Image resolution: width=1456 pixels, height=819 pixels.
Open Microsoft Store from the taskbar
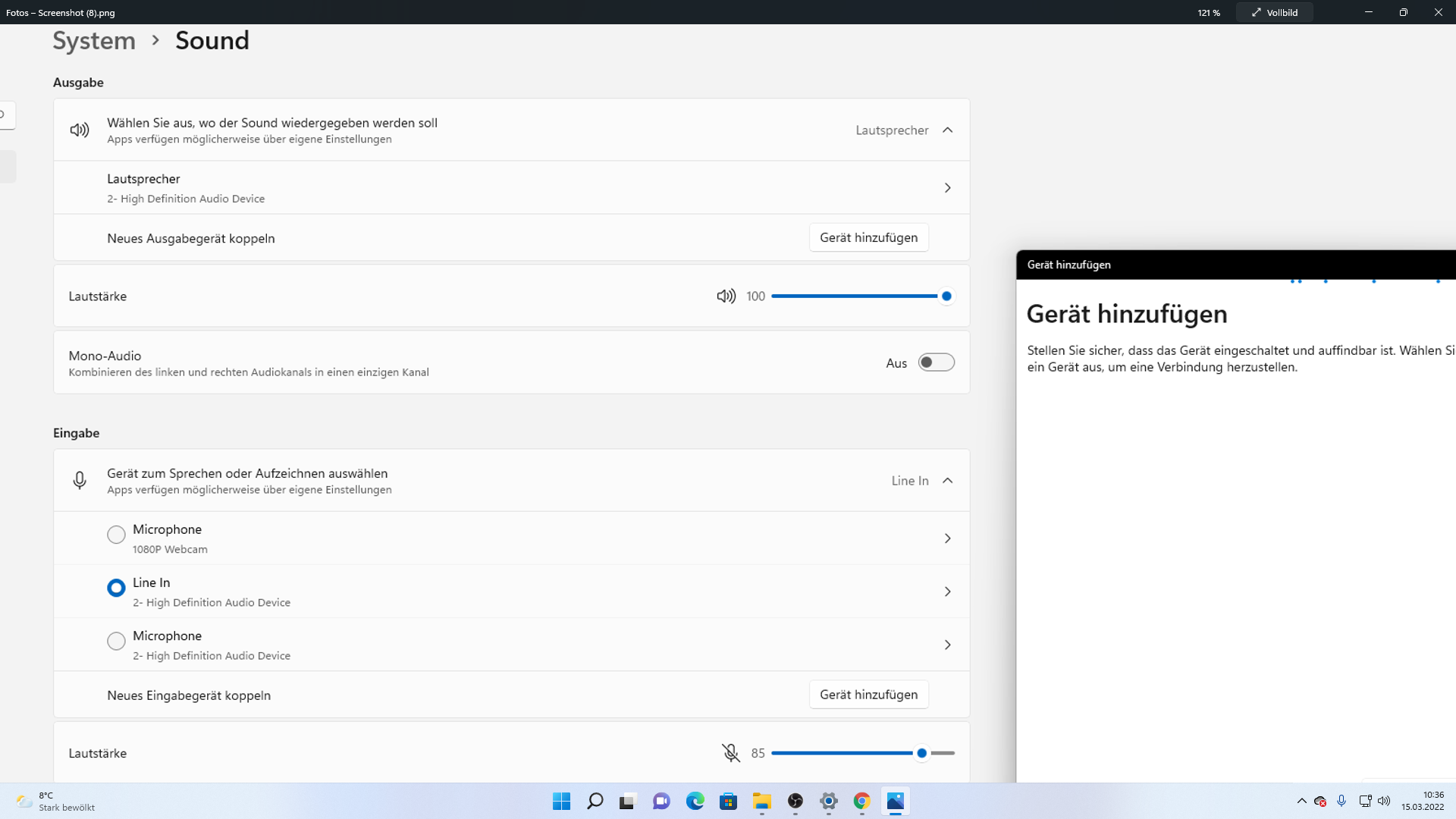coord(728,801)
